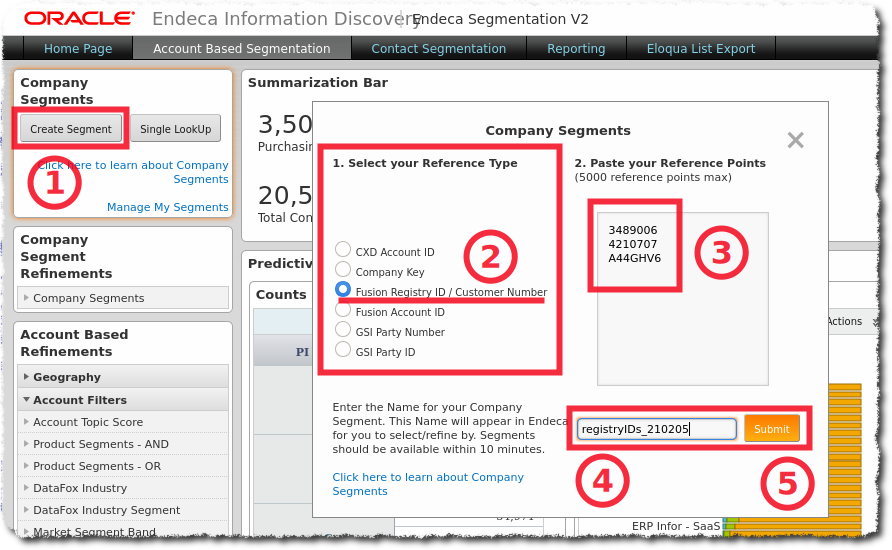Viewport: 892px width, 550px height.
Task: Submit the new company segment
Action: point(771,429)
